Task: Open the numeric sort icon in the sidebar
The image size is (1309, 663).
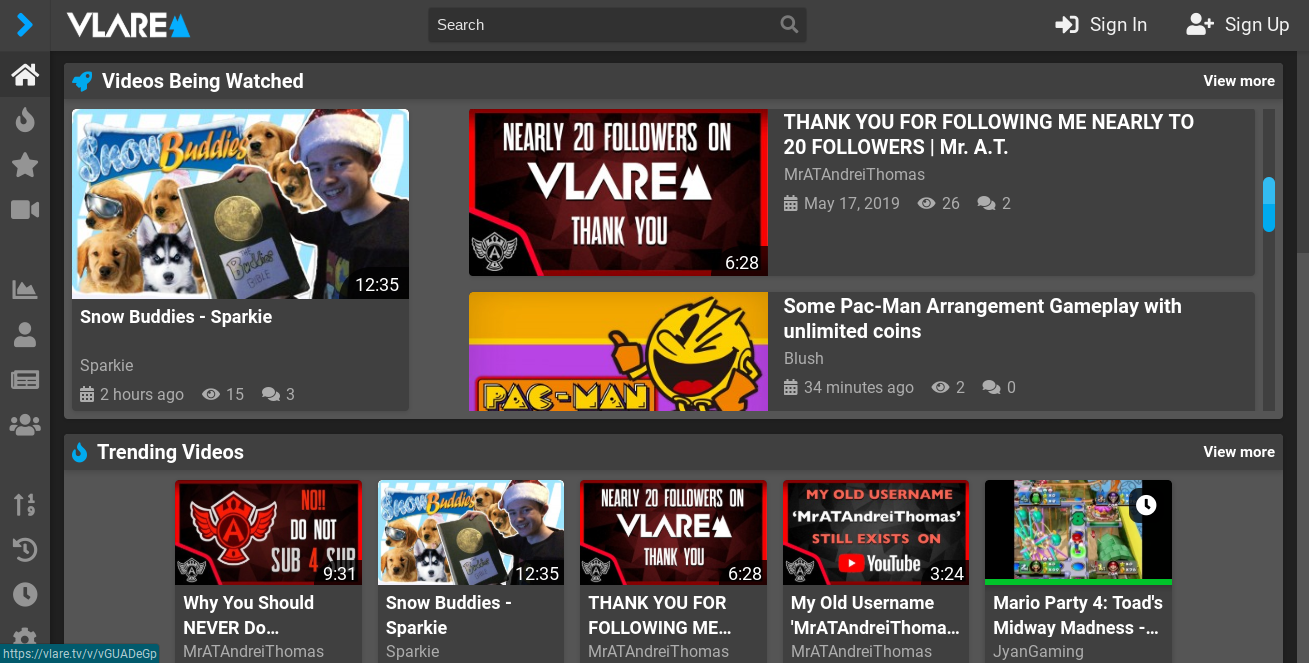Action: point(25,504)
